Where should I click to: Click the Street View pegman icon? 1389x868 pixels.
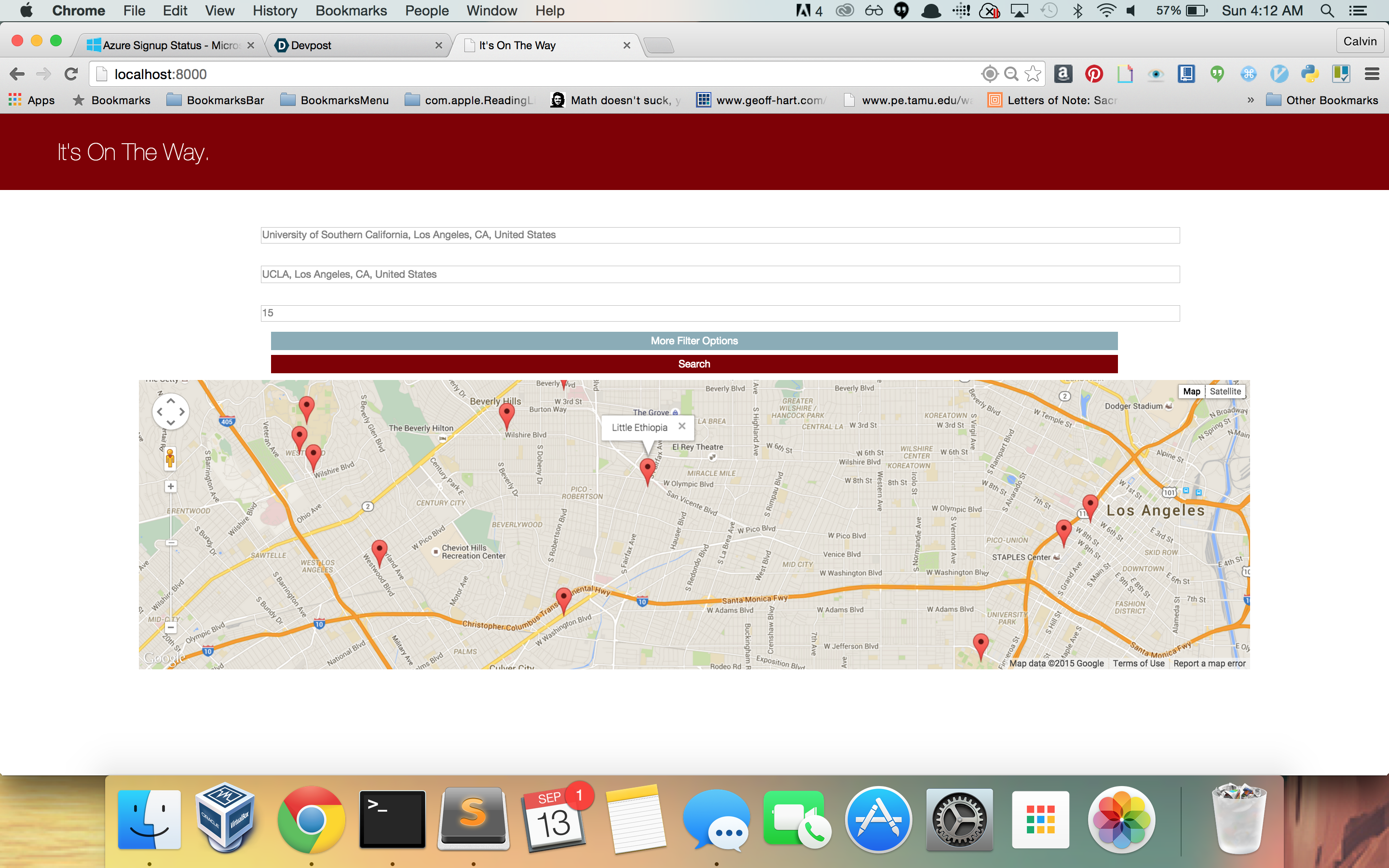click(170, 459)
